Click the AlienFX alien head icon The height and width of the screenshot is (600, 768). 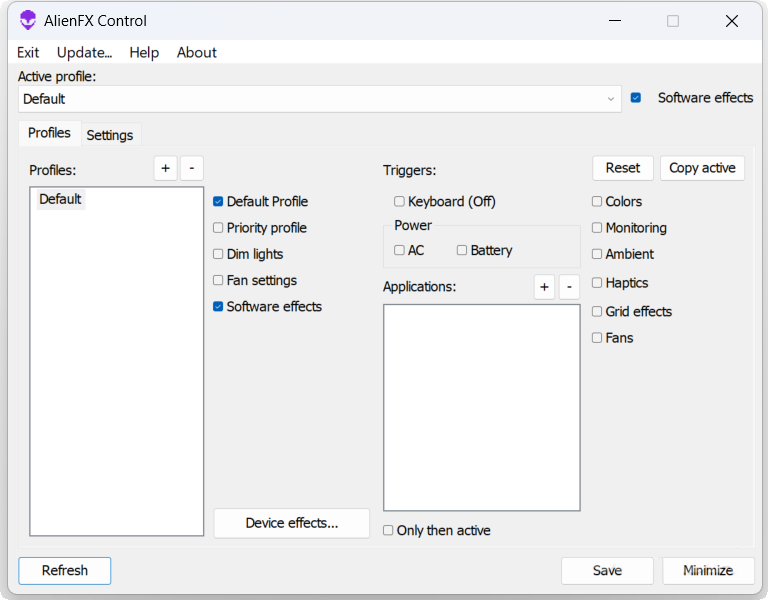click(28, 21)
